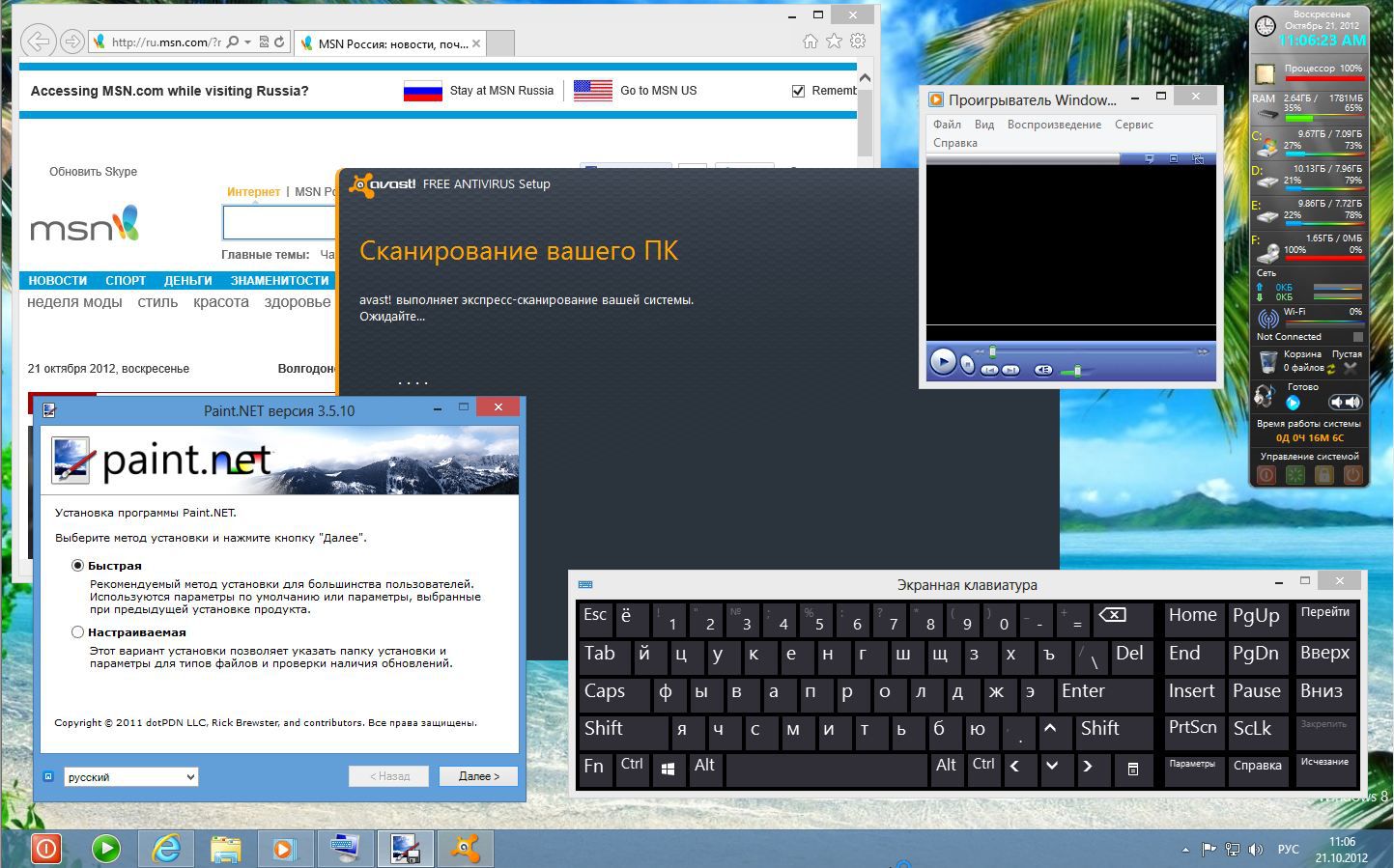This screenshot has height=868, width=1394.
Task: Click Next track in Media Player
Action: (x=1010, y=370)
